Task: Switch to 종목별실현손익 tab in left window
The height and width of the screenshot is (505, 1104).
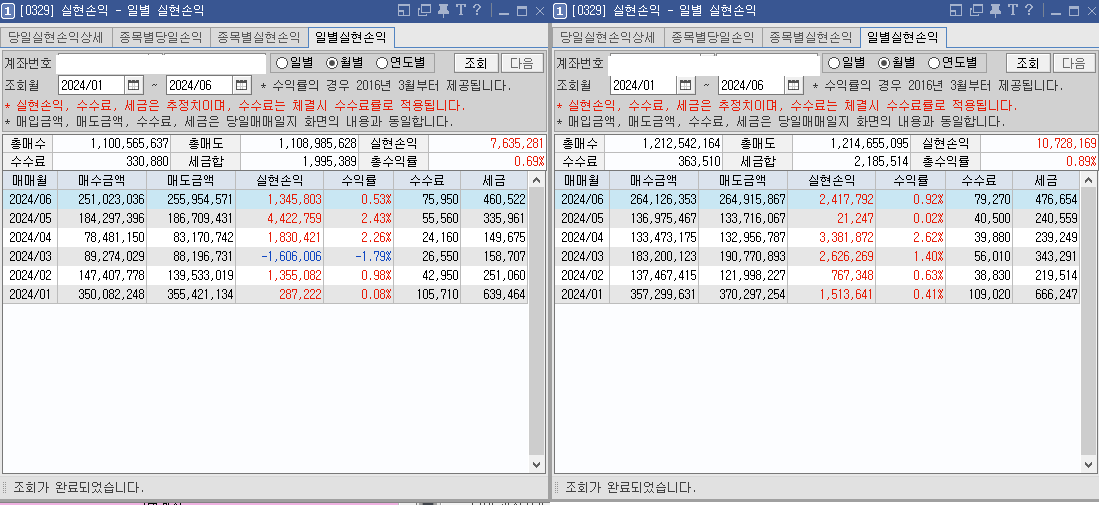Action: point(259,37)
